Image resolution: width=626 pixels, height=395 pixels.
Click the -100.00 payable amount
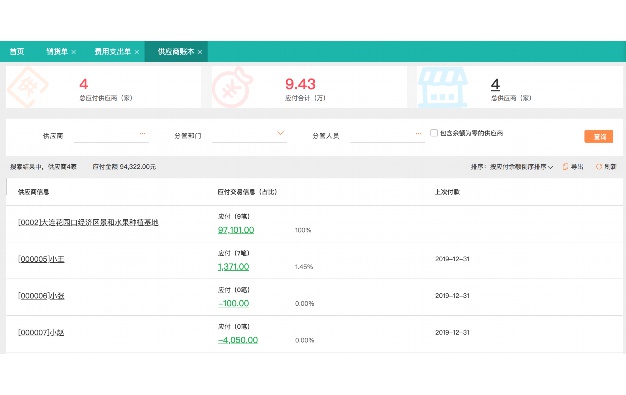[234, 304]
